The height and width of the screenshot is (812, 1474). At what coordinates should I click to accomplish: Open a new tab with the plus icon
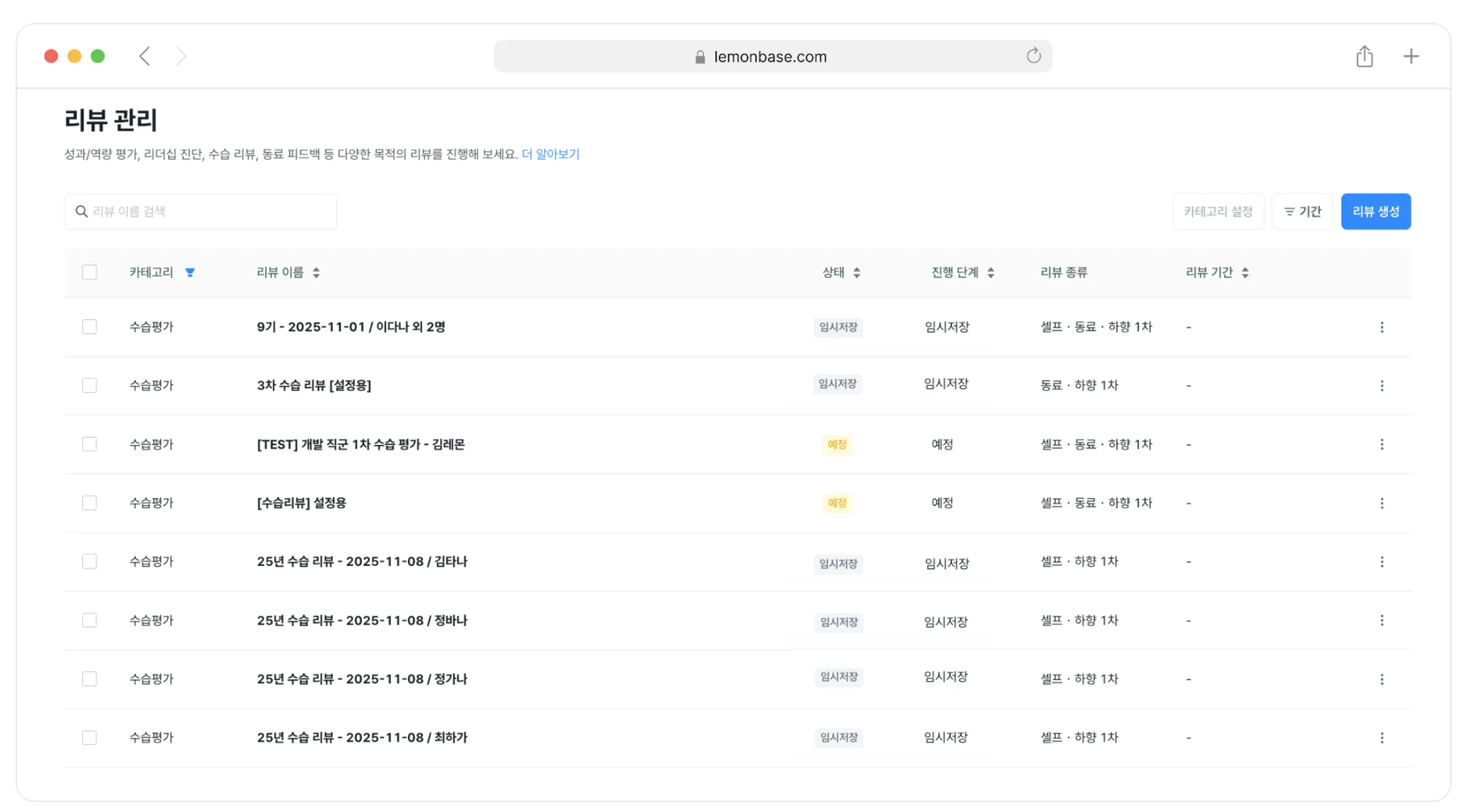click(1411, 56)
